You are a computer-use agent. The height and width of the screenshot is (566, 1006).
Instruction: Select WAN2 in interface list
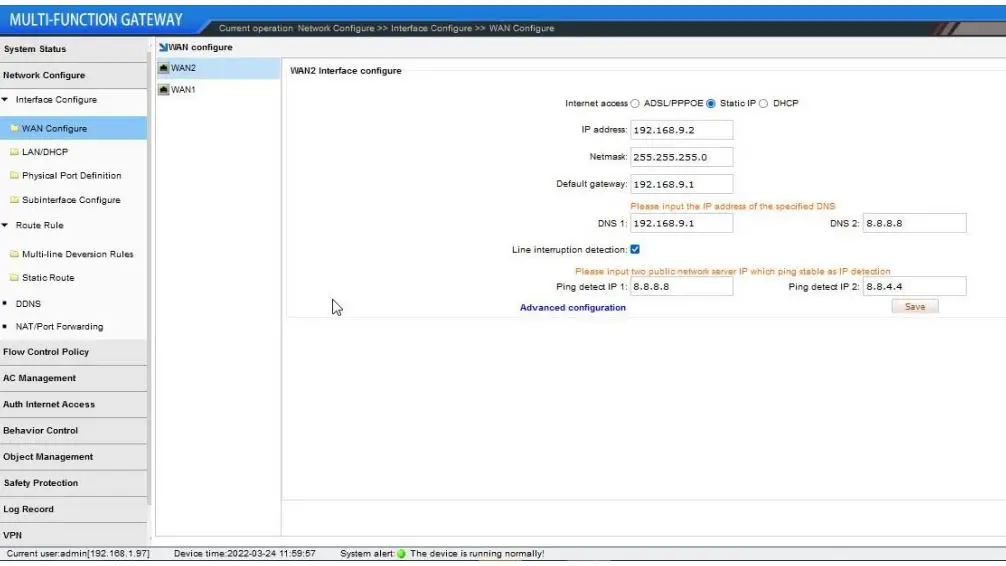pos(218,68)
